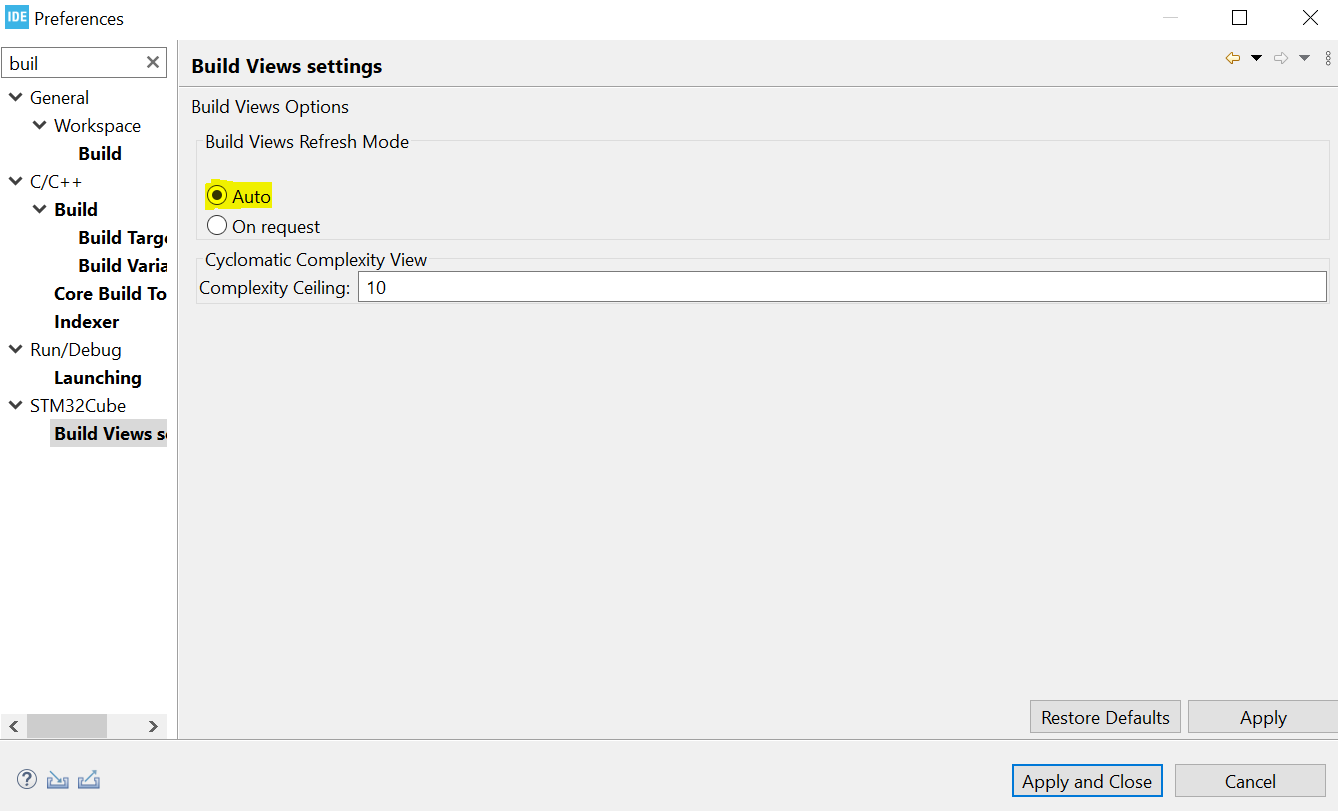Click Apply and Close

1087,781
